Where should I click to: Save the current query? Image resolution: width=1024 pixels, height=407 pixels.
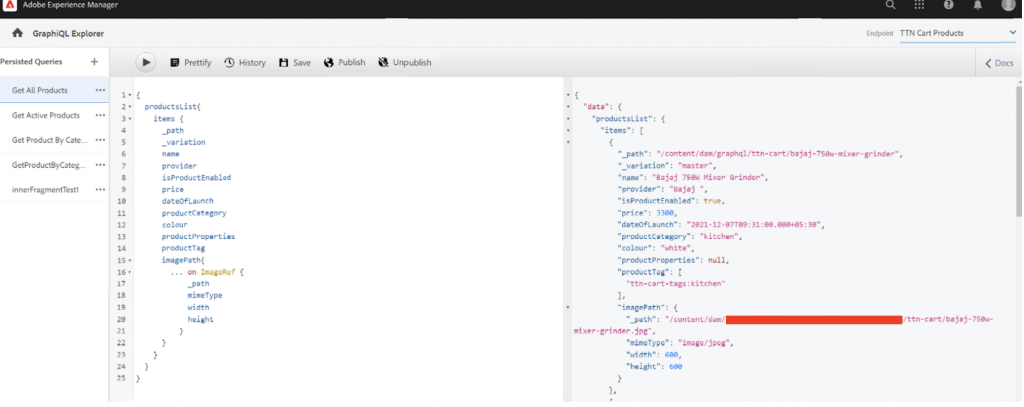tap(295, 63)
